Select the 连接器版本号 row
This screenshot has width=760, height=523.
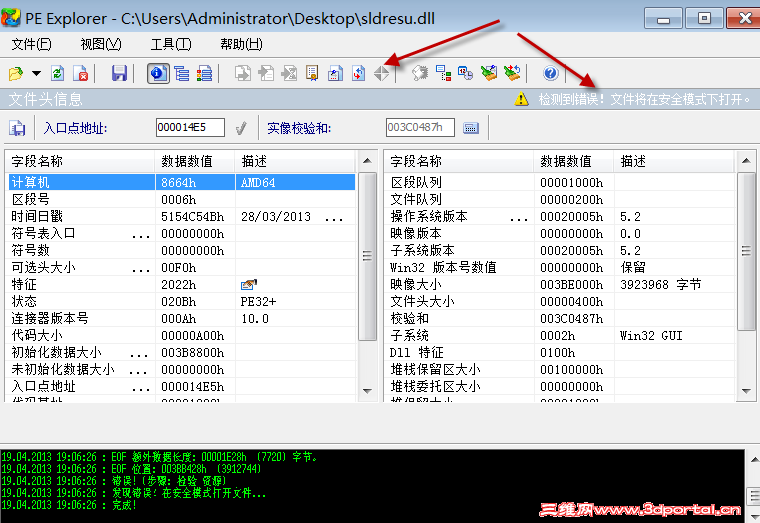[182, 318]
